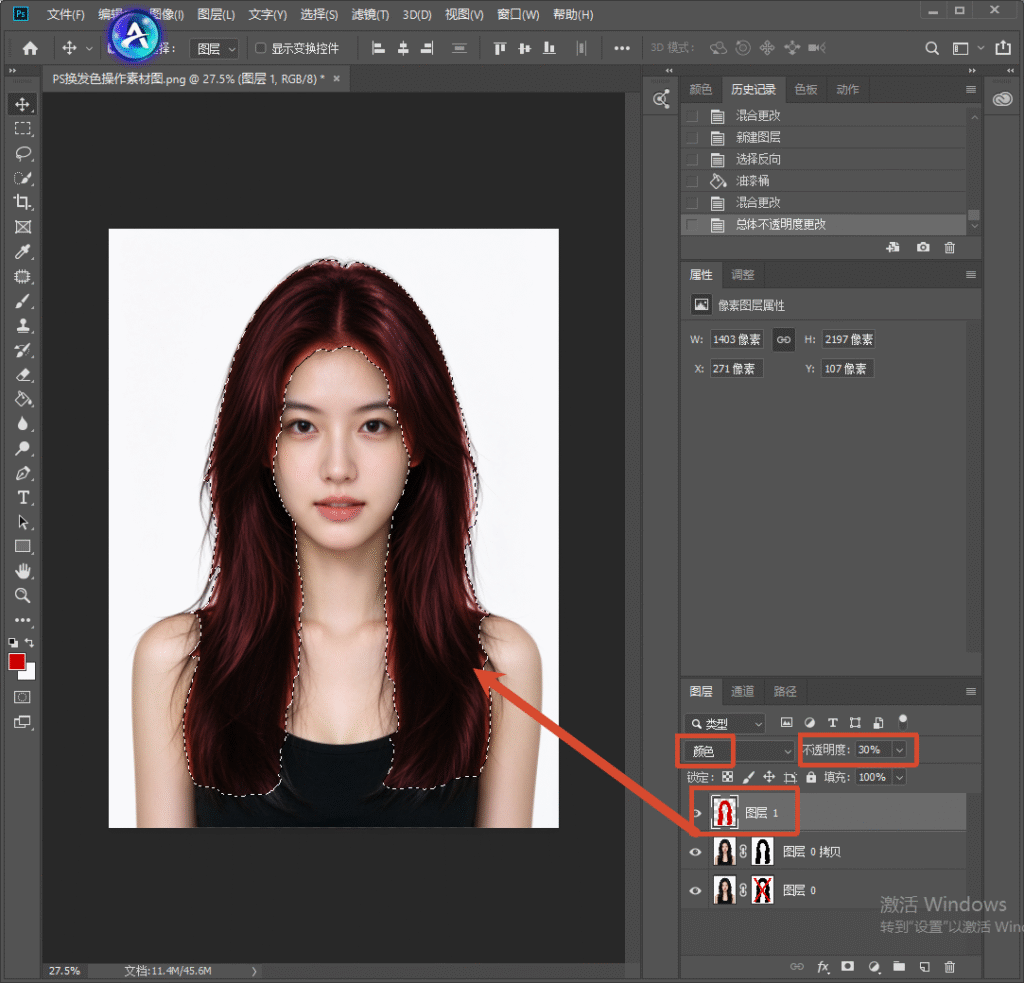Select the Hand tool
Screen dimensions: 1024x983
click(x=23, y=571)
